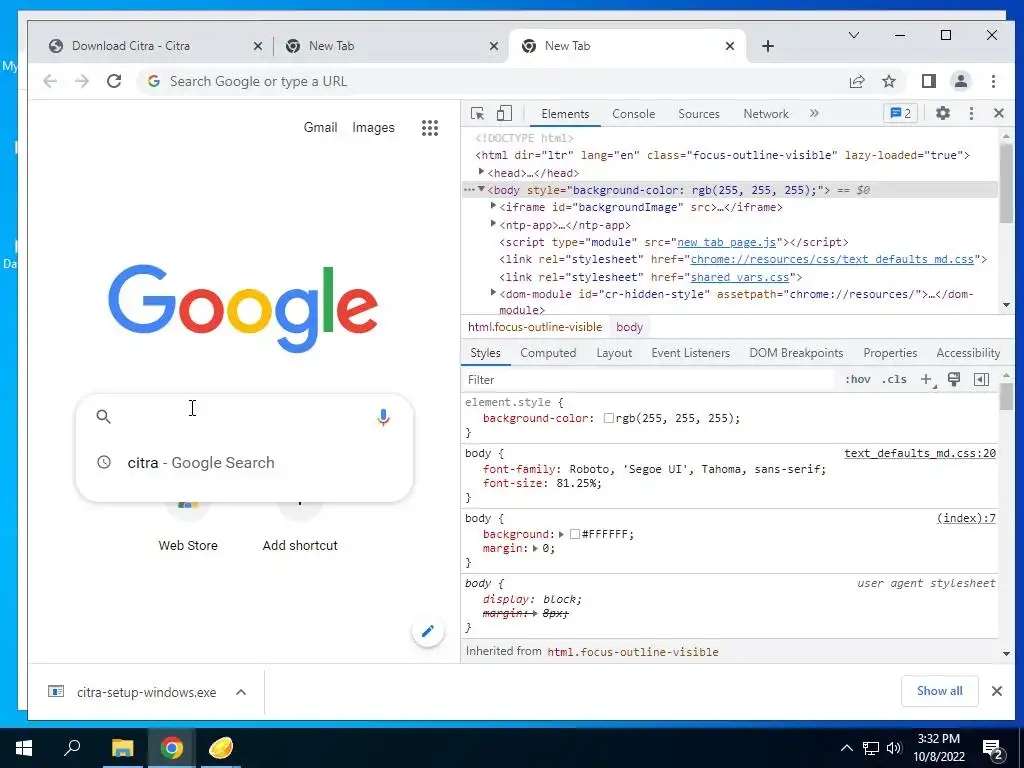Customize this page pencil button
The width and height of the screenshot is (1024, 768).
(x=428, y=631)
